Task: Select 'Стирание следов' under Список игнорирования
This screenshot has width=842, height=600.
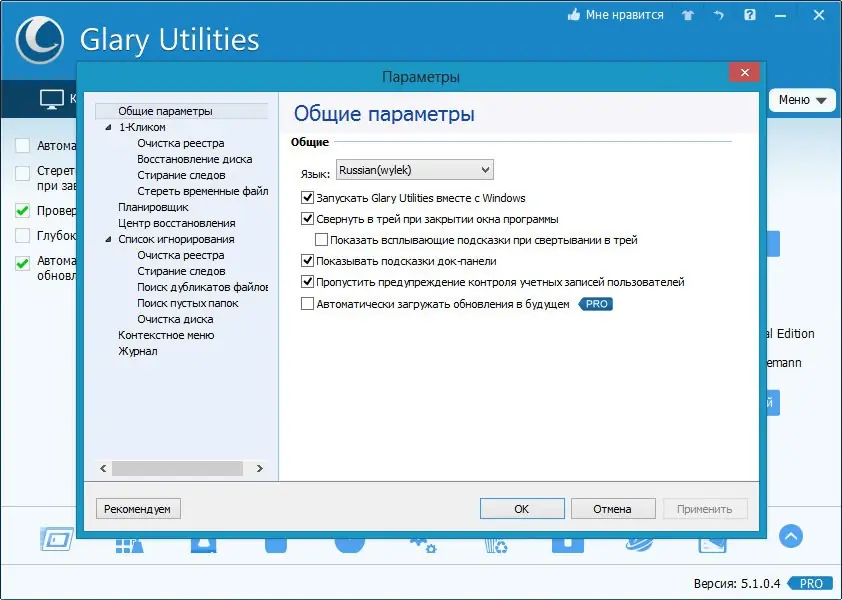Action: (181, 271)
